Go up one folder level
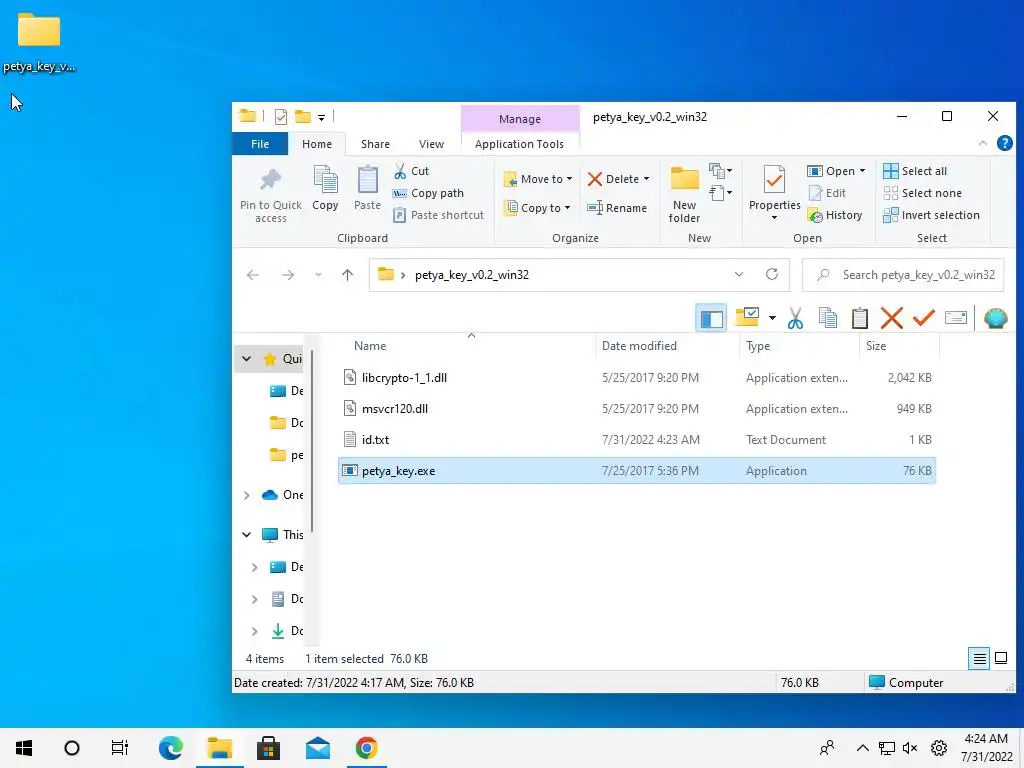 [347, 275]
